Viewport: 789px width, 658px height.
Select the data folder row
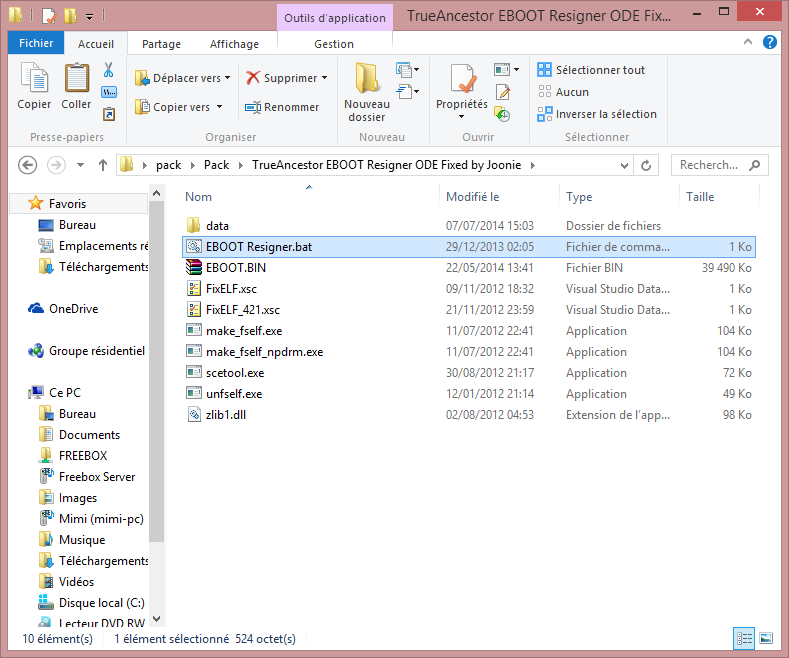pyautogui.click(x=468, y=226)
